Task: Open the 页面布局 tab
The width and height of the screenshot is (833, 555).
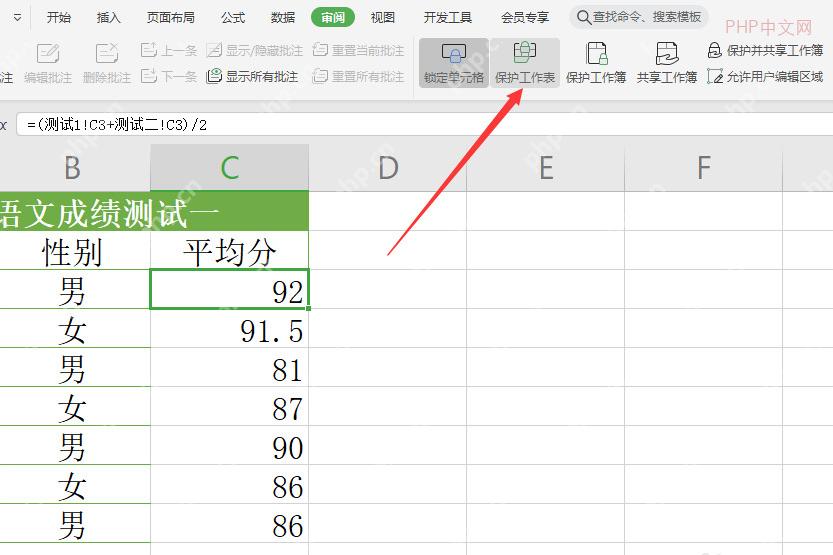Action: 171,18
